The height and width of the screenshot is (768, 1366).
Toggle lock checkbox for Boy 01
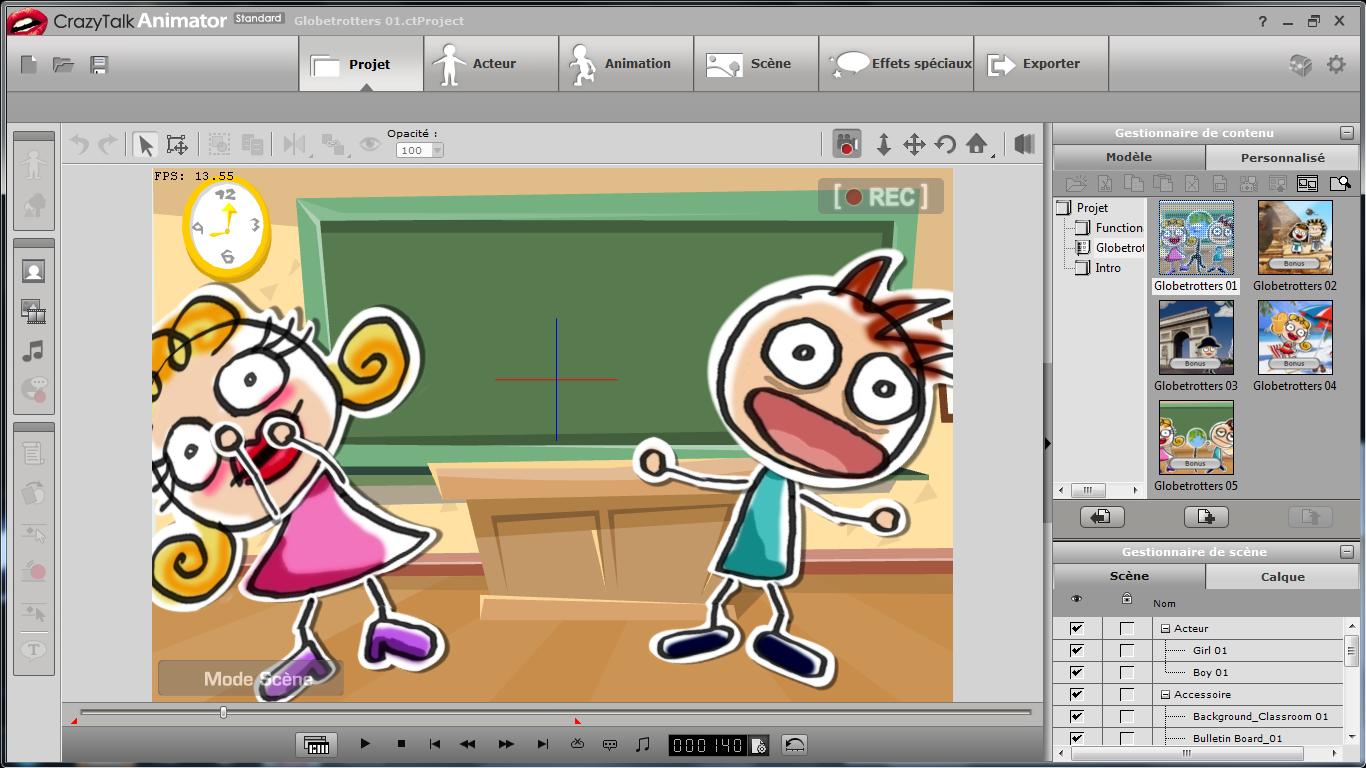click(x=1127, y=672)
